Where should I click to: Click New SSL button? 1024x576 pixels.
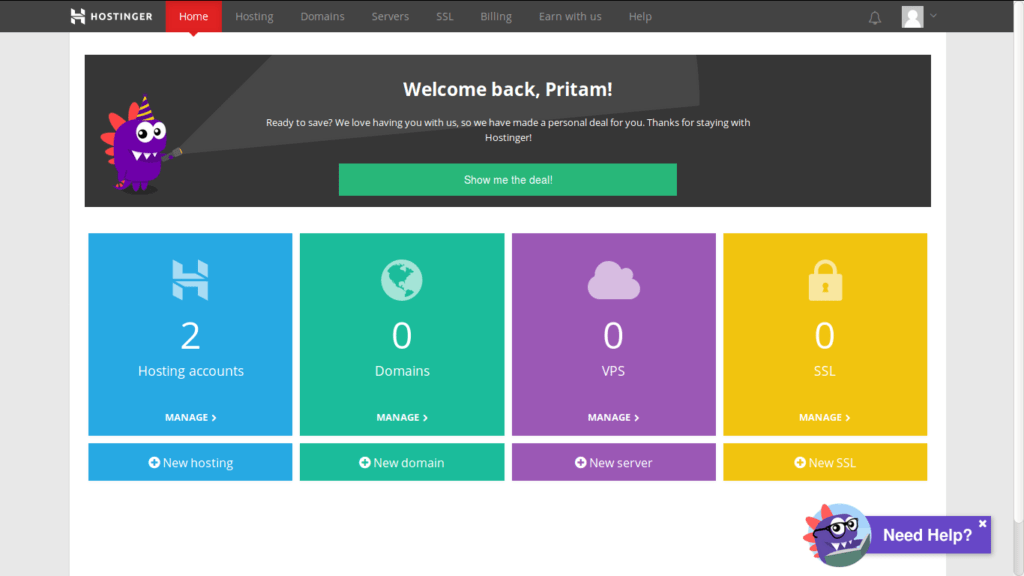tap(825, 462)
